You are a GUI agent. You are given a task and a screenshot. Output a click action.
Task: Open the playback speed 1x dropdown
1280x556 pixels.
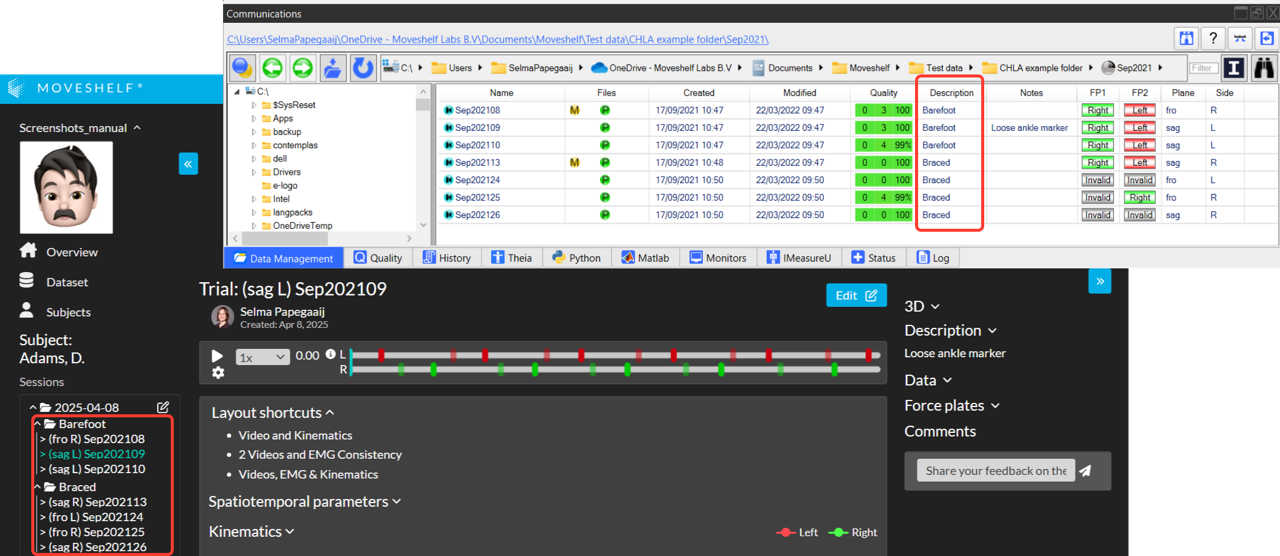pos(262,356)
